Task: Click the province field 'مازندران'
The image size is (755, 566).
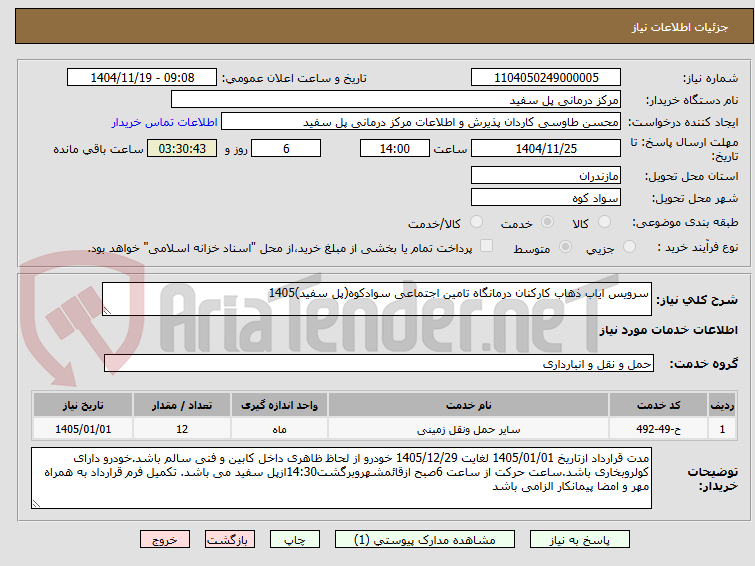Action: pos(546,175)
